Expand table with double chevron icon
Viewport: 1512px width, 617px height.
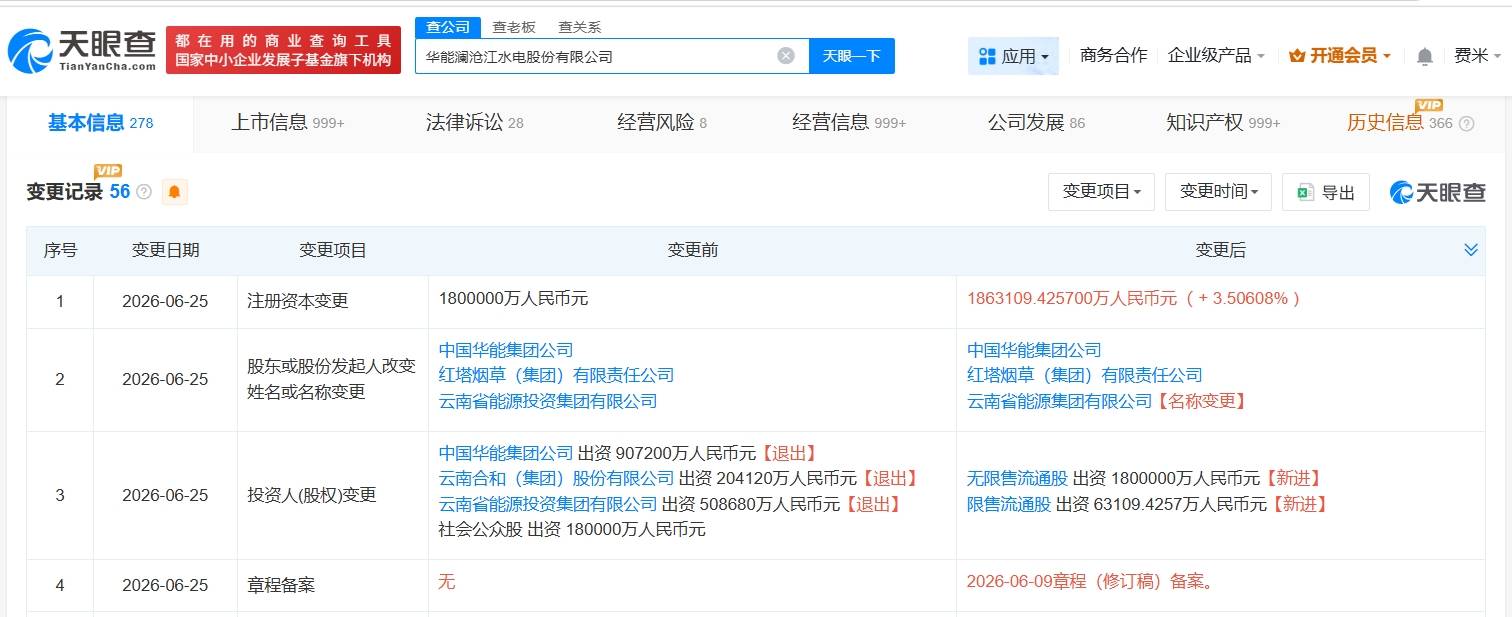click(1470, 250)
